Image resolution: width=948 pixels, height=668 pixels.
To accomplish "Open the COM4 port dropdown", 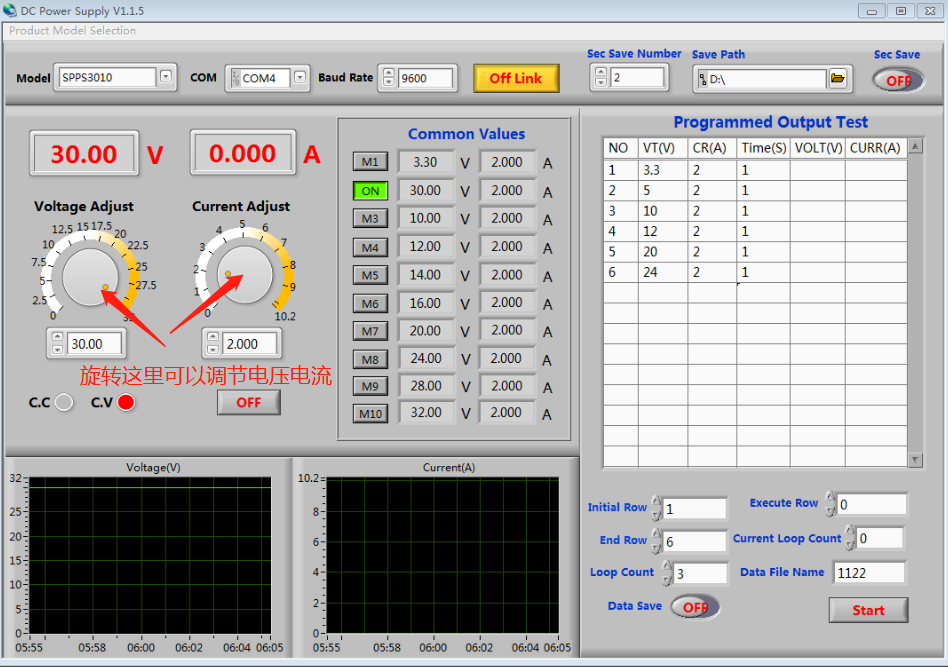I will [x=300, y=77].
